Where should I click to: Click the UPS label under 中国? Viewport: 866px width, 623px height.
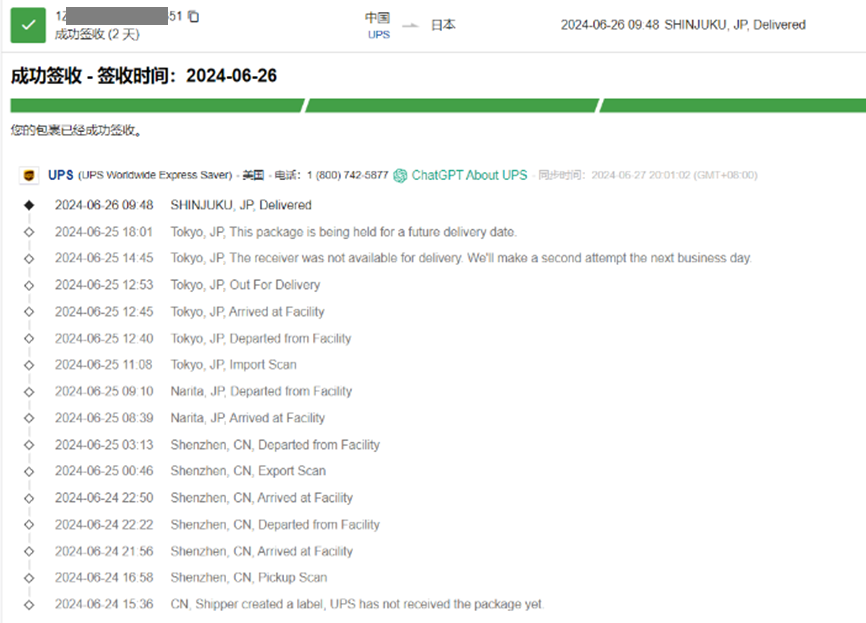[379, 35]
